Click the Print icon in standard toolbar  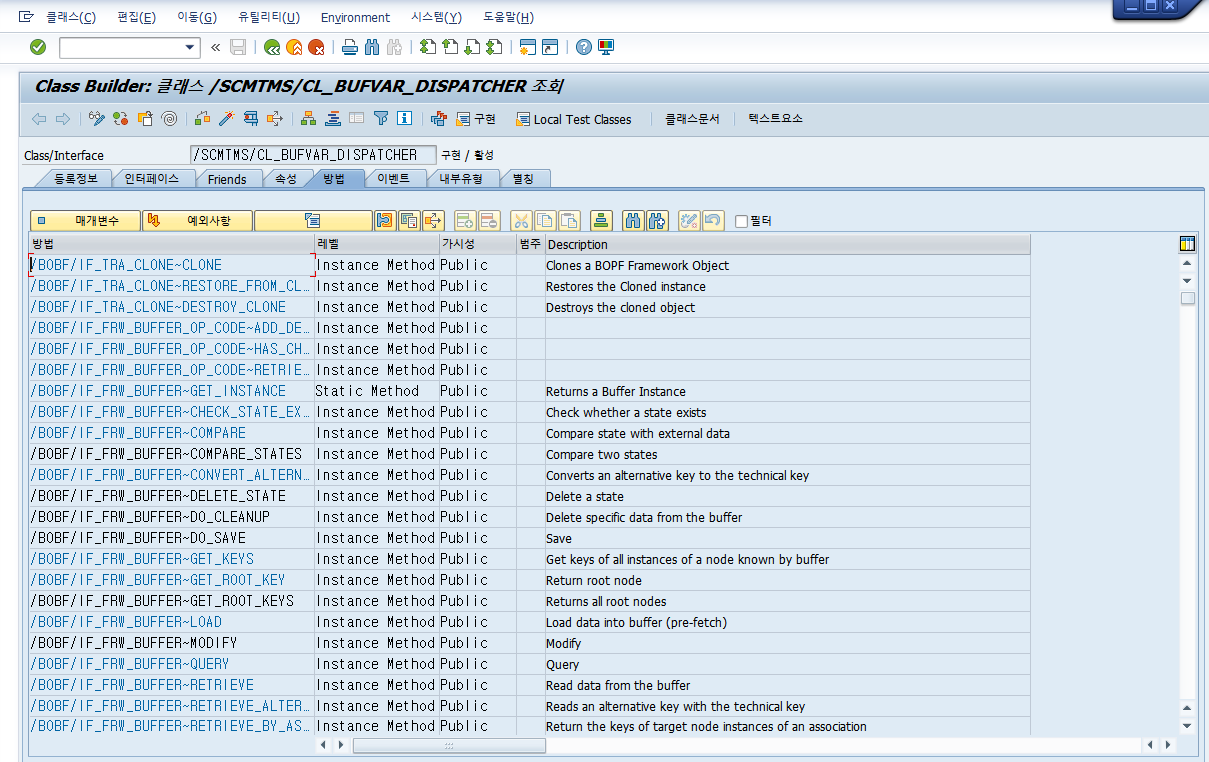pos(350,47)
